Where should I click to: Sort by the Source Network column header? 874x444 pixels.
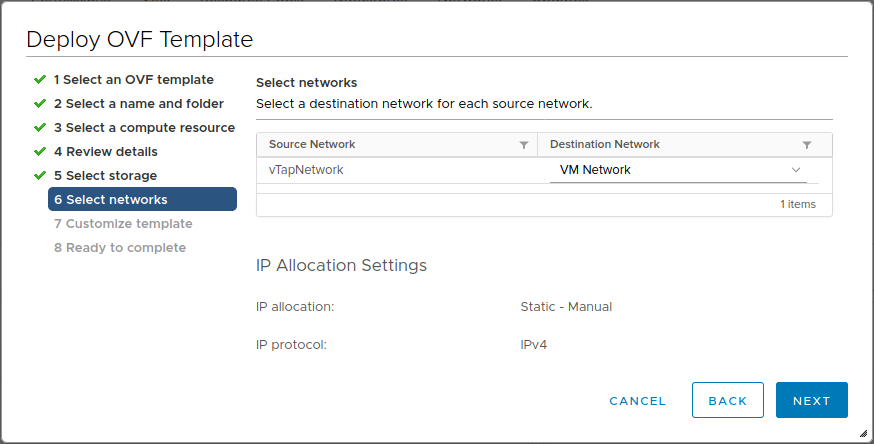pos(312,145)
